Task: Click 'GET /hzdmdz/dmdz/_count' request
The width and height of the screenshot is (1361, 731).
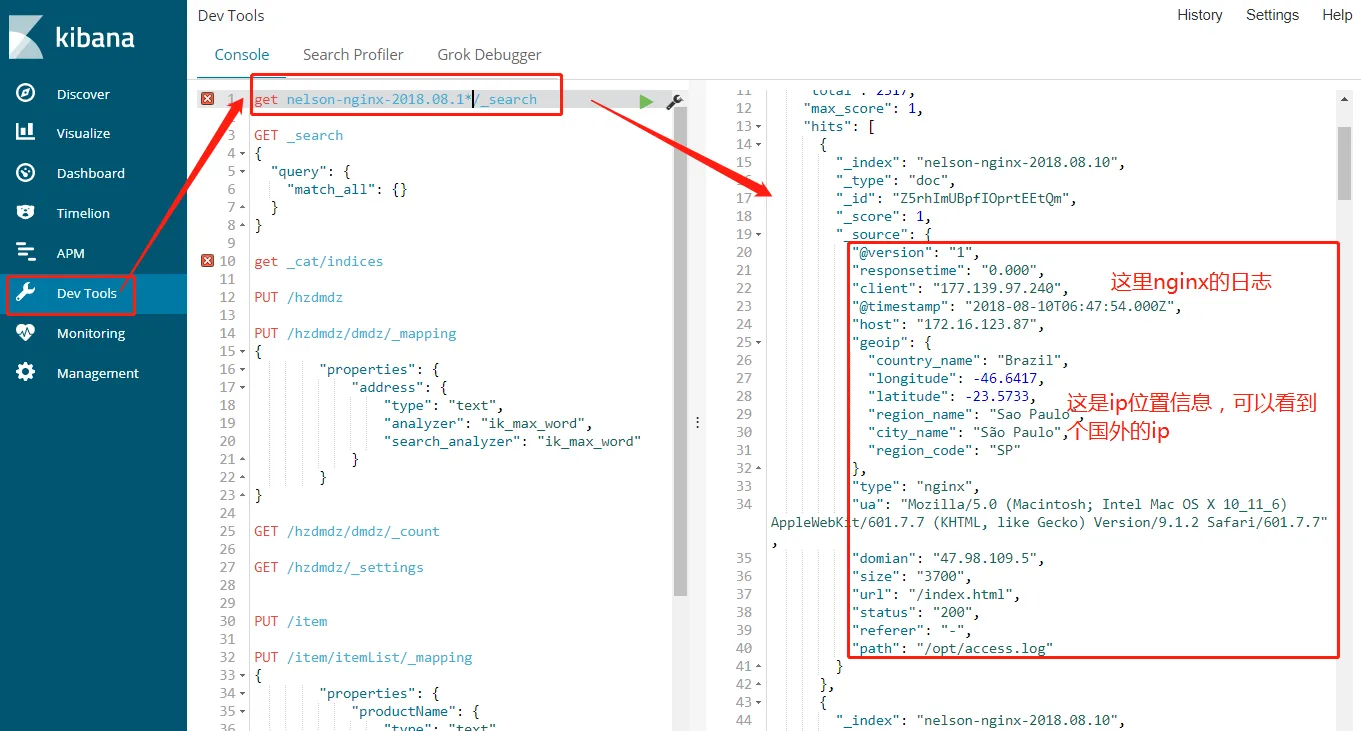Action: [347, 531]
